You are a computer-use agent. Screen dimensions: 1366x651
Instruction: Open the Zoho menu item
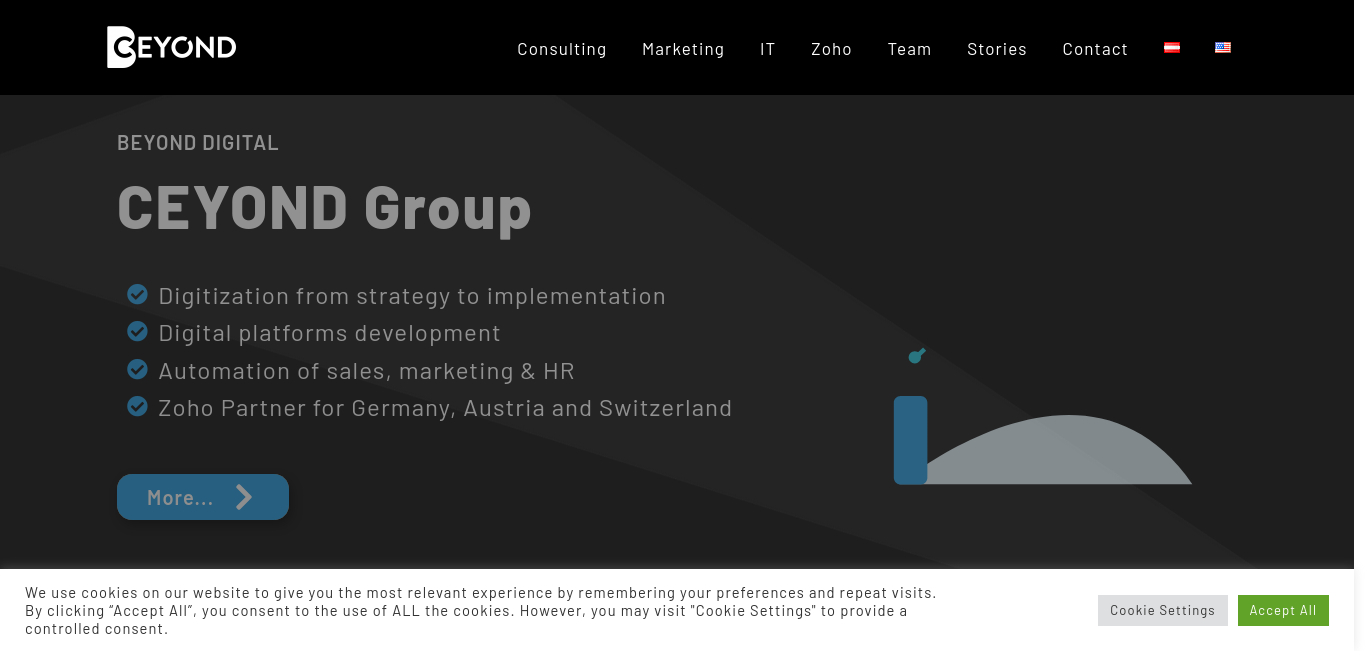831,49
